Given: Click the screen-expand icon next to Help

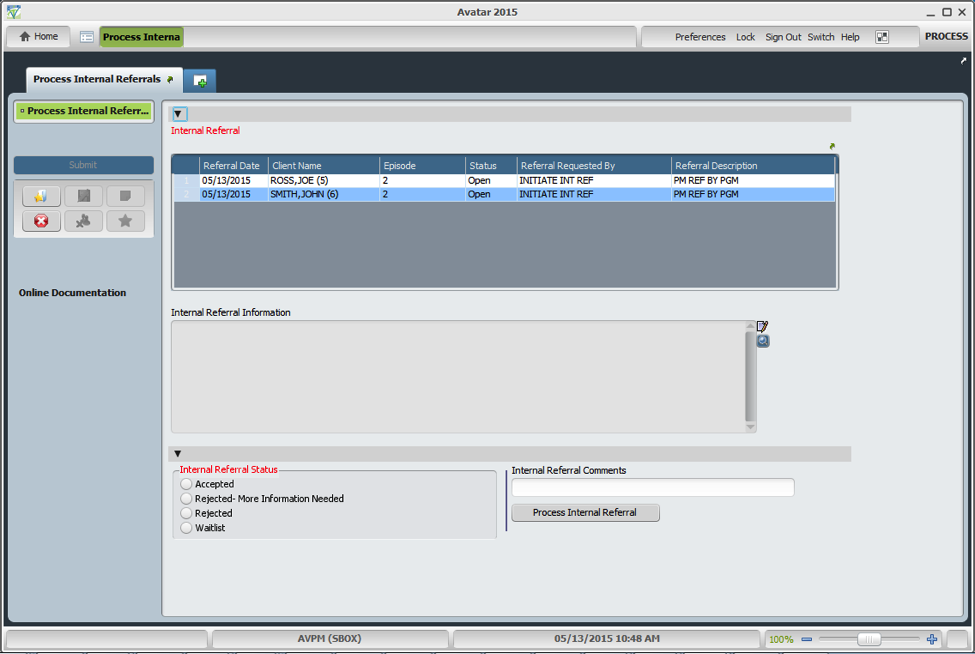Looking at the screenshot, I should pos(882,36).
